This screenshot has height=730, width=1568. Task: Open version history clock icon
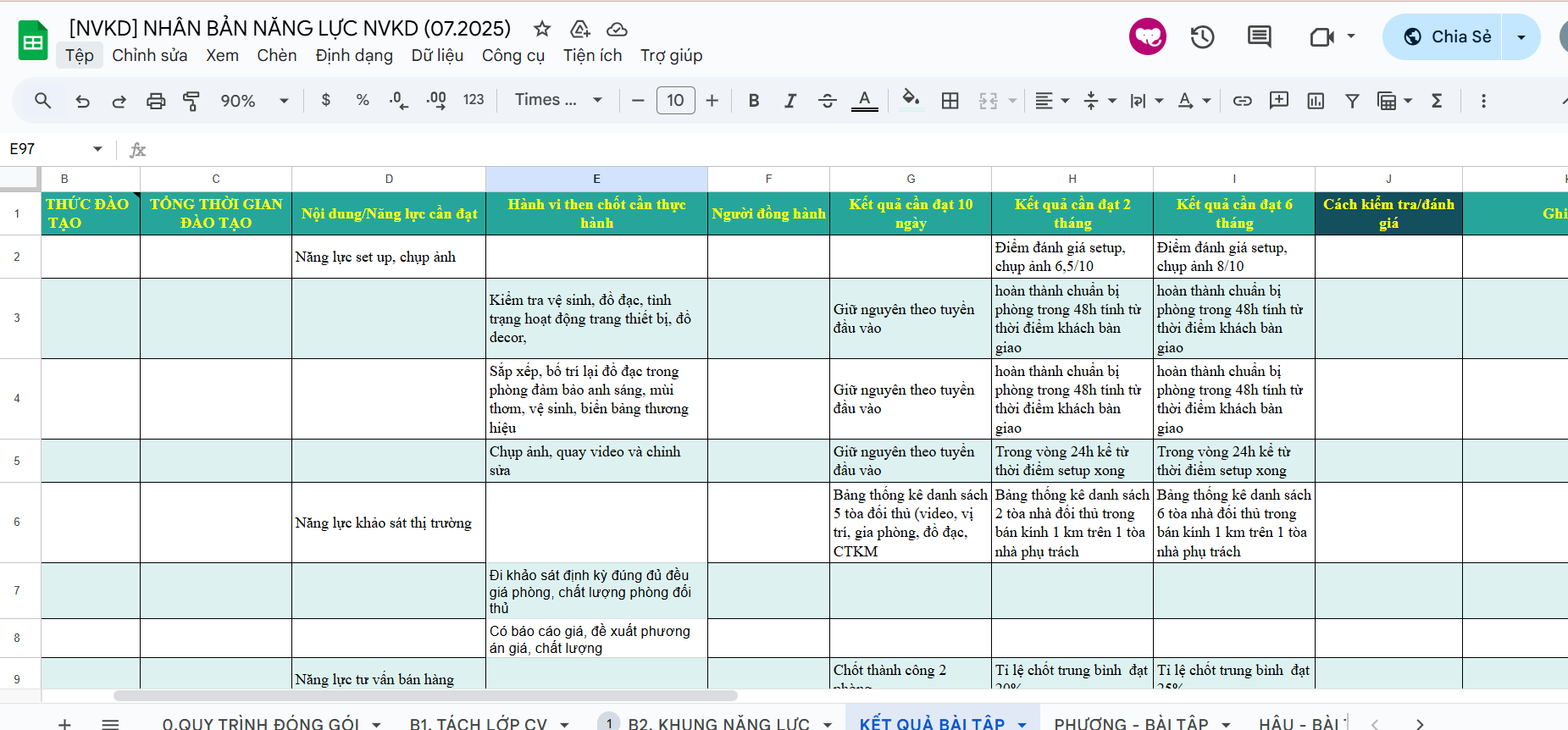coord(1202,37)
